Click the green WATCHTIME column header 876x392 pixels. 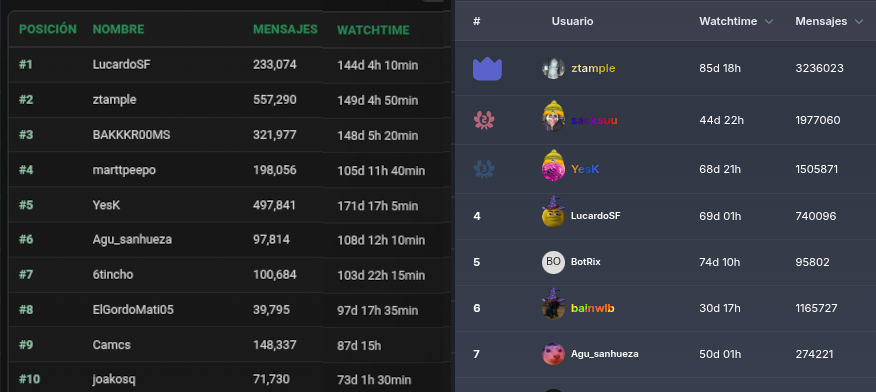point(373,30)
